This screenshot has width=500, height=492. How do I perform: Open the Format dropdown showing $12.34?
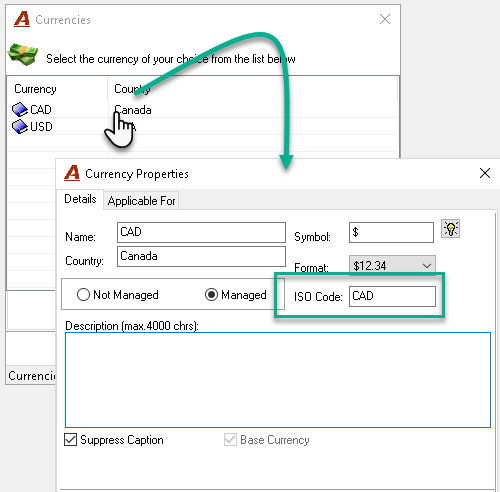[x=392, y=266]
